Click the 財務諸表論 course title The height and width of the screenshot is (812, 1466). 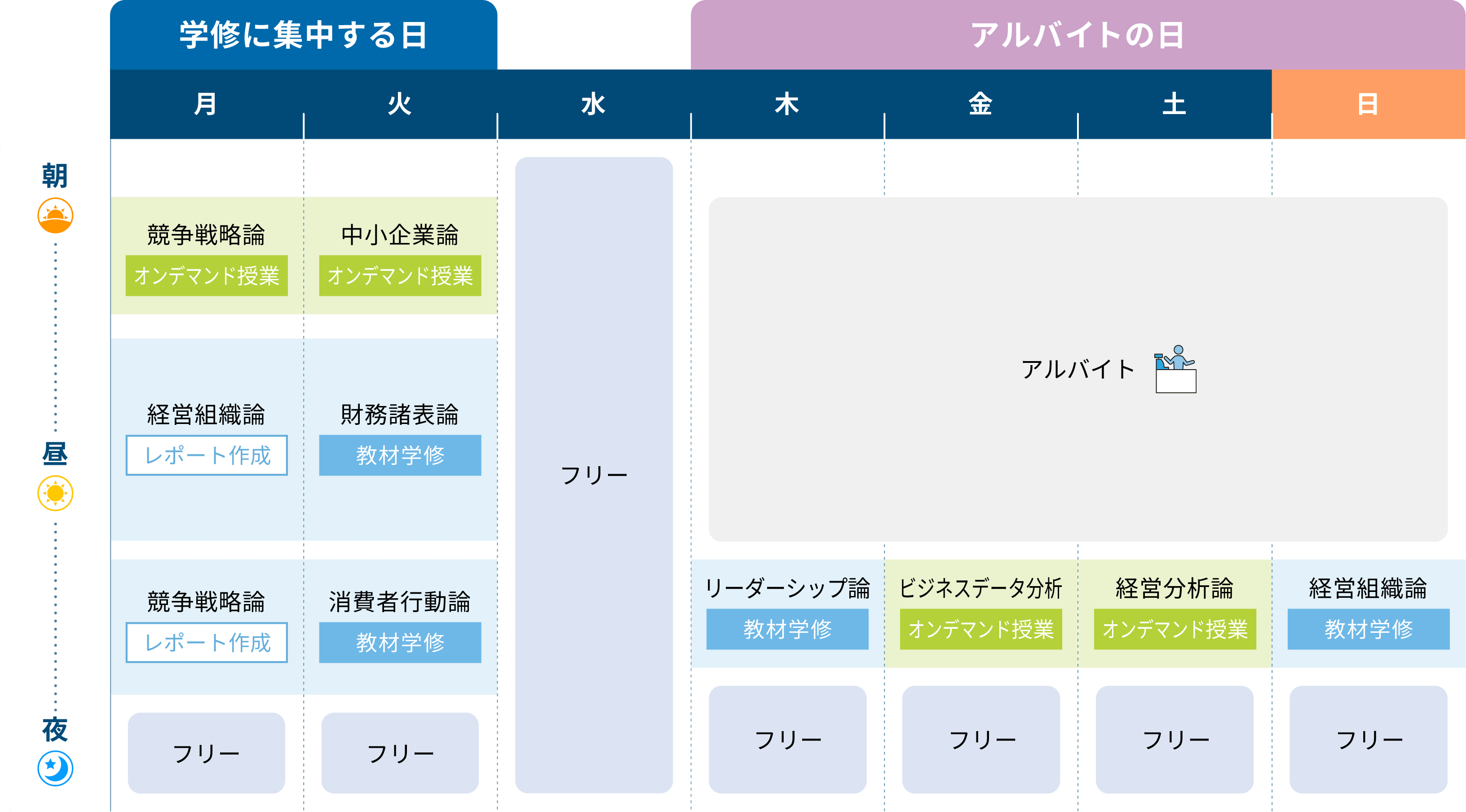coord(400,414)
